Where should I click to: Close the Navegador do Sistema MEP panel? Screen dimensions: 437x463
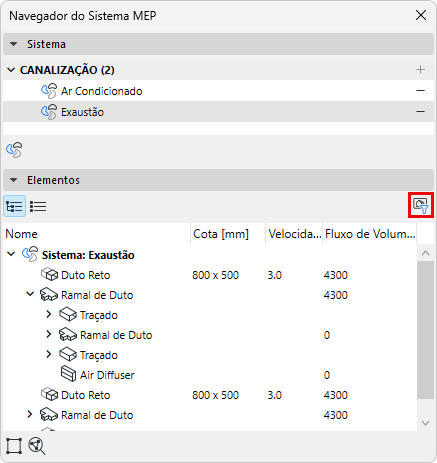(421, 15)
